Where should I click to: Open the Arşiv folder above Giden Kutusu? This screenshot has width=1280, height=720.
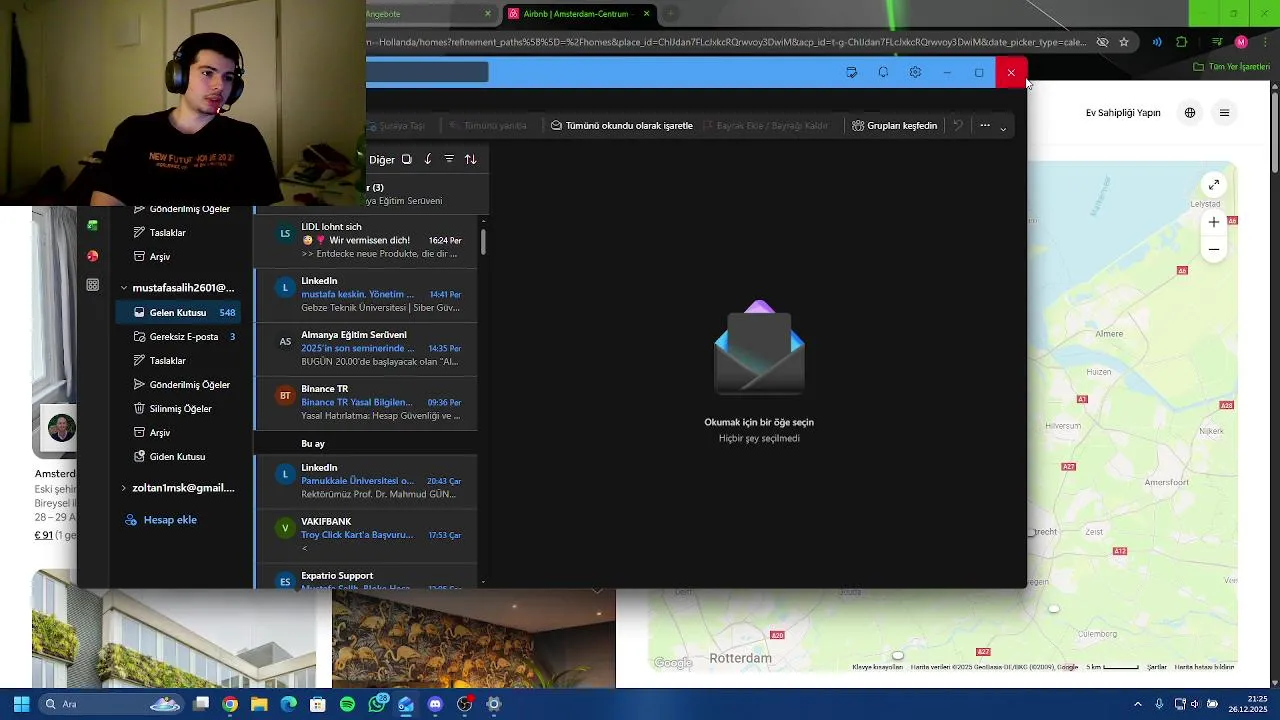coord(178,432)
